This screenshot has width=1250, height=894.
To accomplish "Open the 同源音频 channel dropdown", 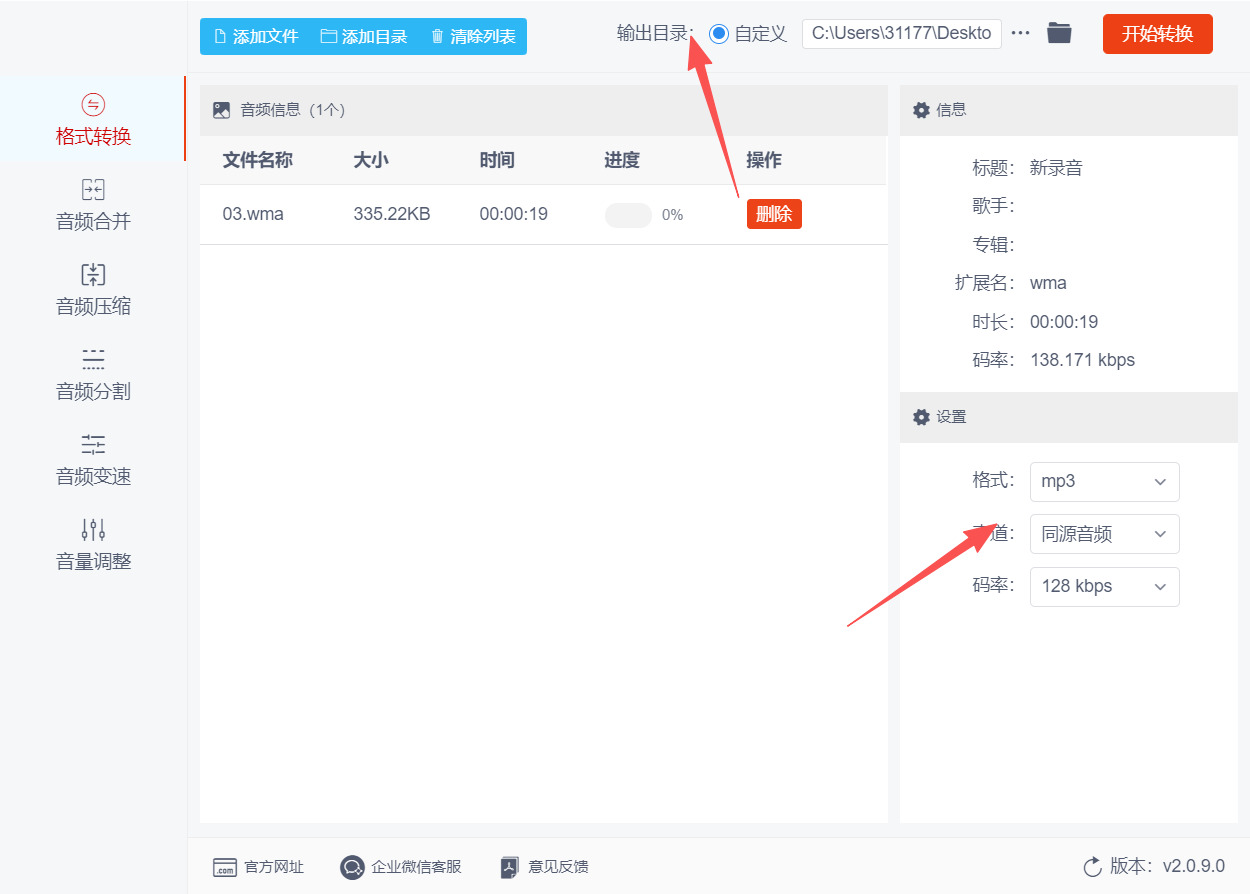I will point(1104,534).
